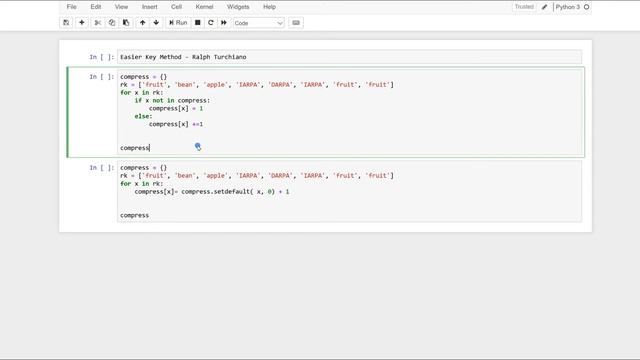Open the Cell menu

point(176,7)
